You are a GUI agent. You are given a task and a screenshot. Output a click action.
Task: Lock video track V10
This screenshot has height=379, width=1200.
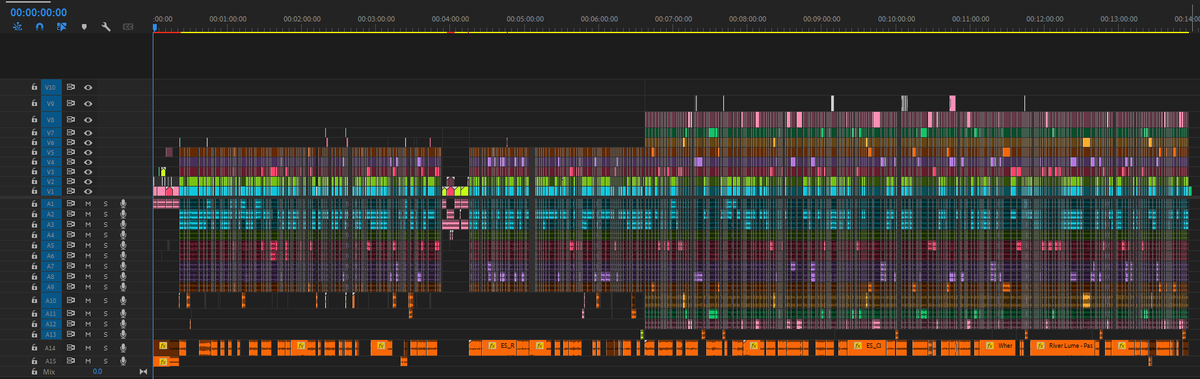[x=34, y=88]
